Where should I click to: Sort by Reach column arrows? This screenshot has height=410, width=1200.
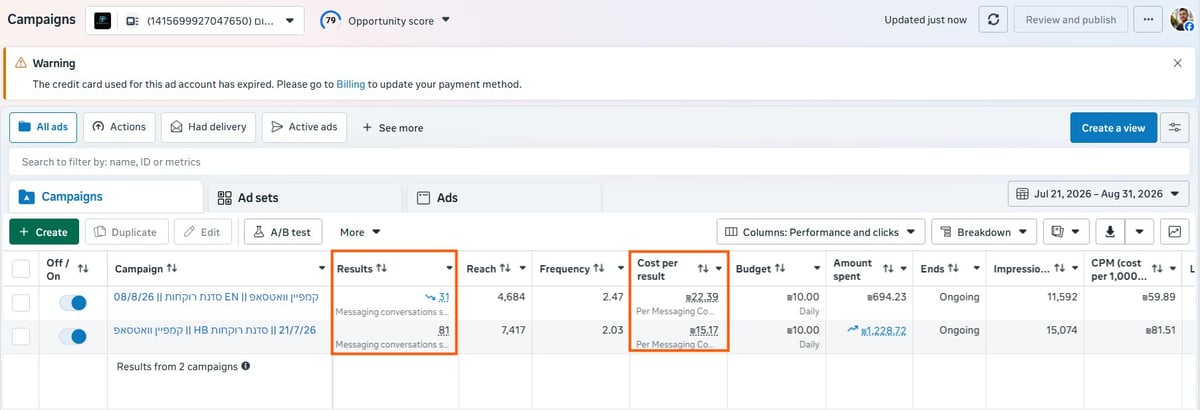(506, 269)
